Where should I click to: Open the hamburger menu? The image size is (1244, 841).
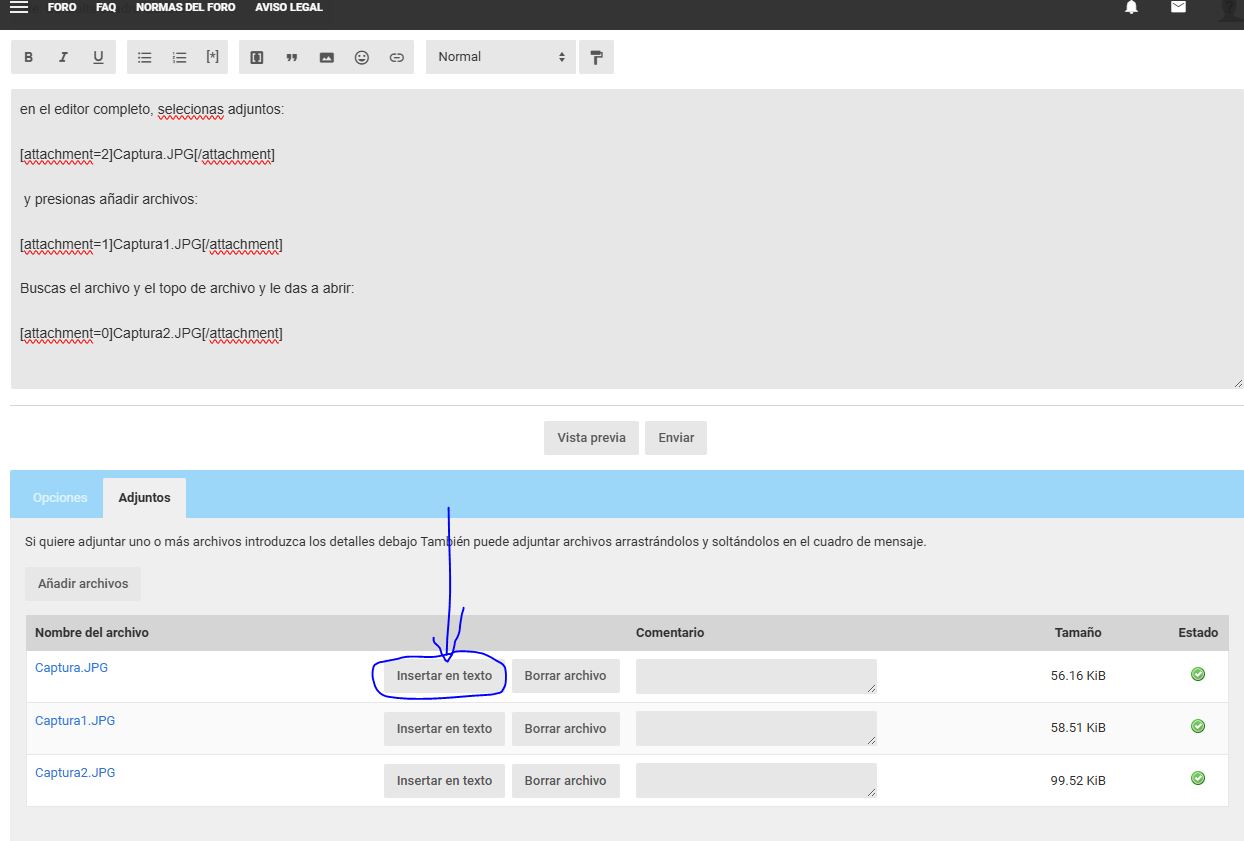coord(19,7)
